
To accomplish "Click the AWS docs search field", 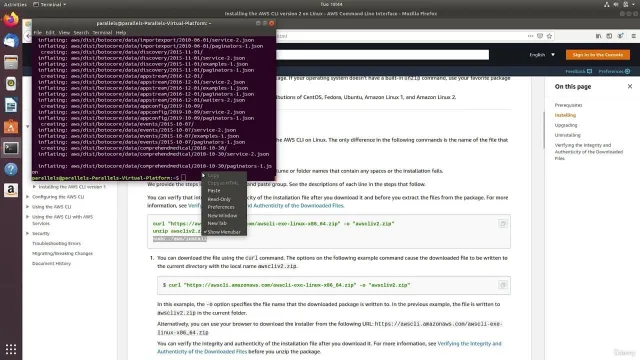I will pos(382,55).
